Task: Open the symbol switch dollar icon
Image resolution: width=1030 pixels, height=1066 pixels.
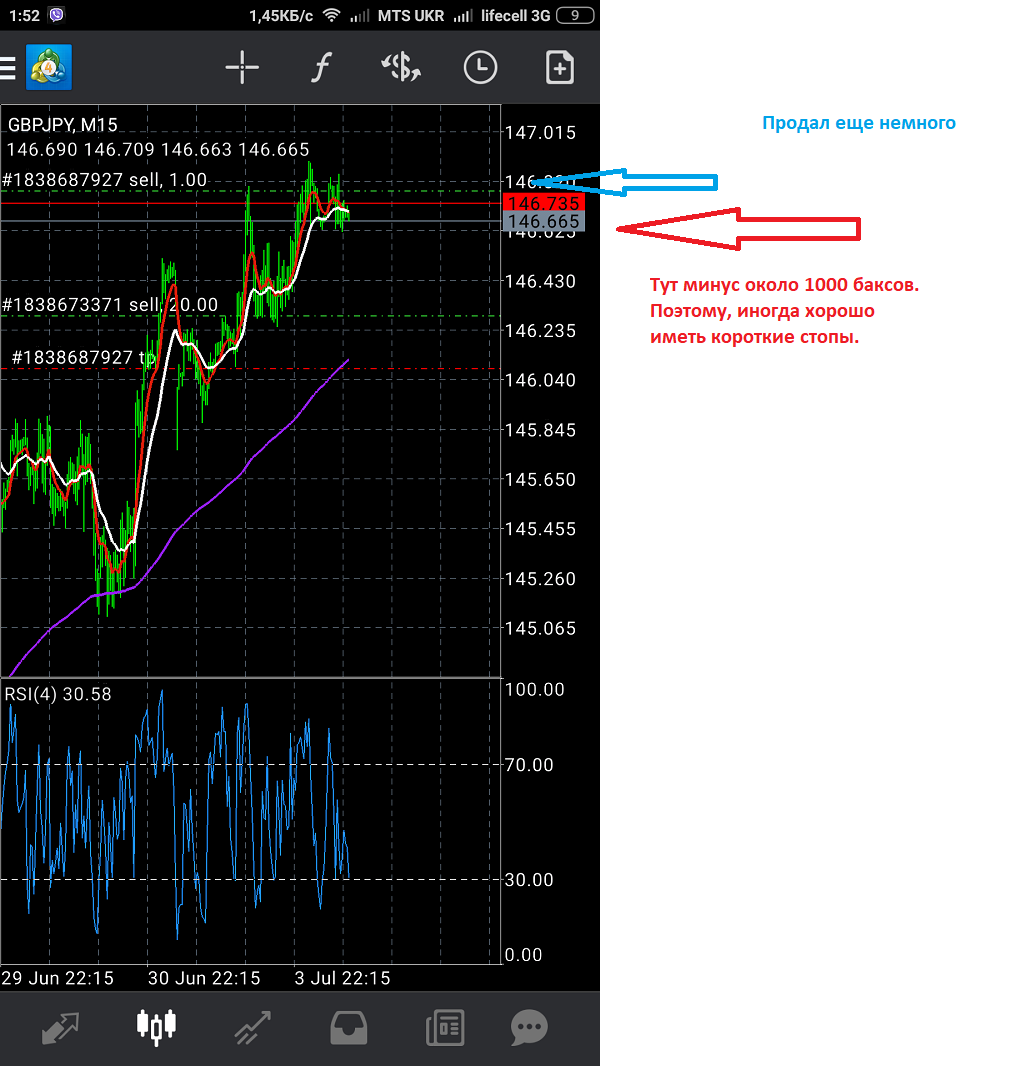Action: tap(401, 67)
